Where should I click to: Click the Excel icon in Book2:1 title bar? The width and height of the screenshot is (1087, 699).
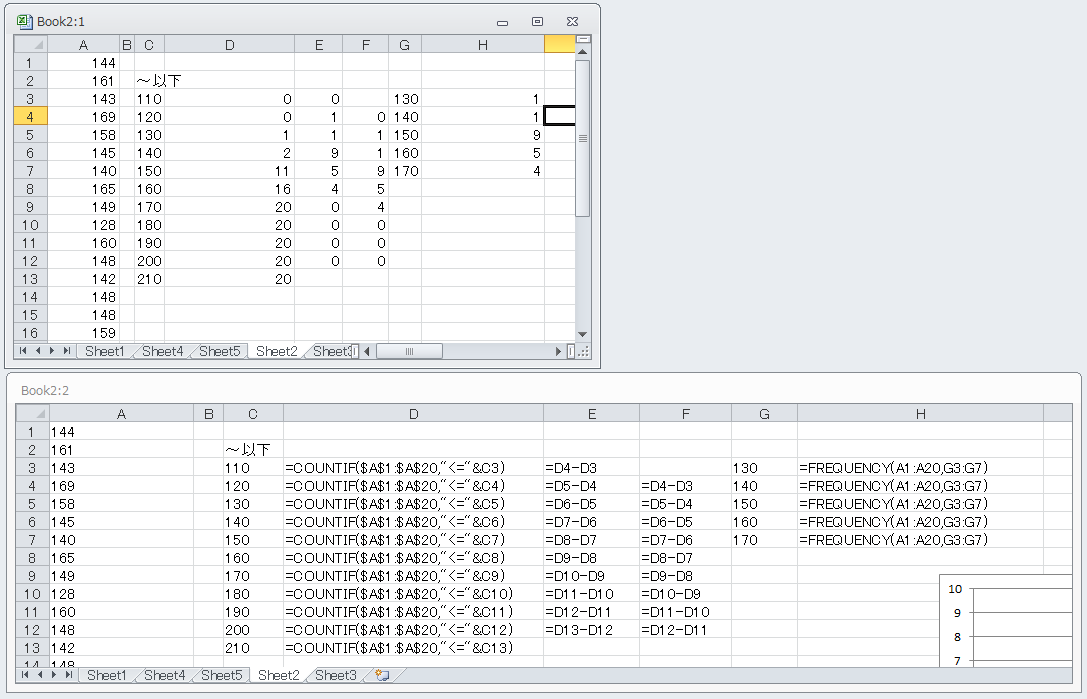tap(25, 21)
